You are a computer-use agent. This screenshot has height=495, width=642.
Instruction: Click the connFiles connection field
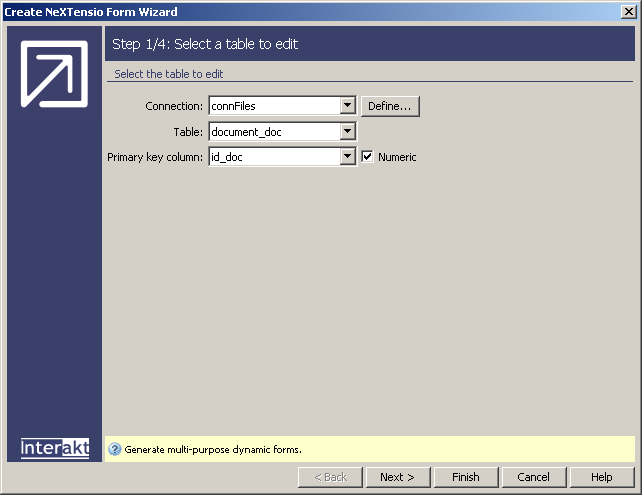(x=273, y=106)
